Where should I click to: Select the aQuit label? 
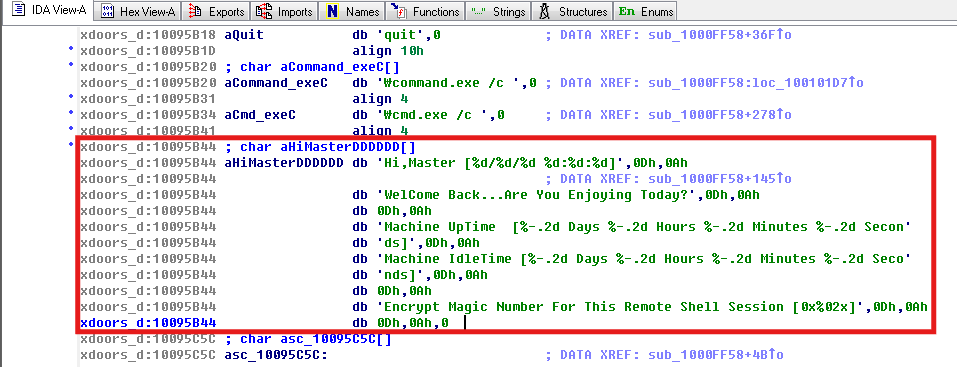point(244,35)
